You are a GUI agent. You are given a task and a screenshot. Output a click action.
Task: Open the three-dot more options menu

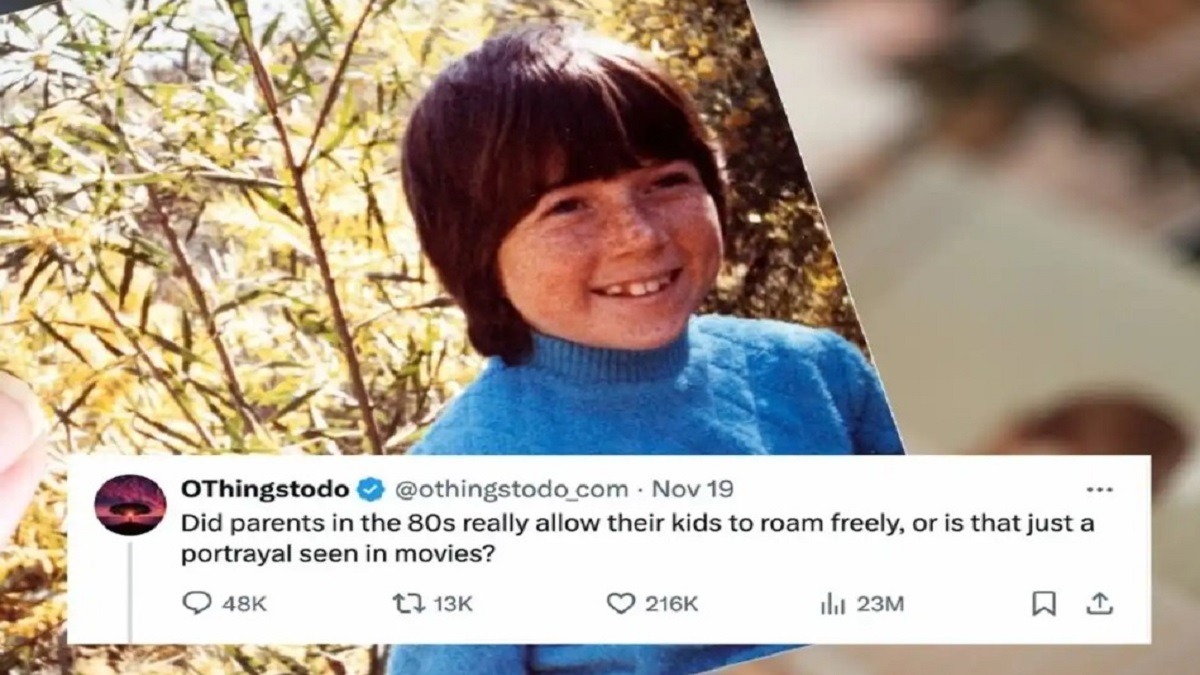(1099, 490)
